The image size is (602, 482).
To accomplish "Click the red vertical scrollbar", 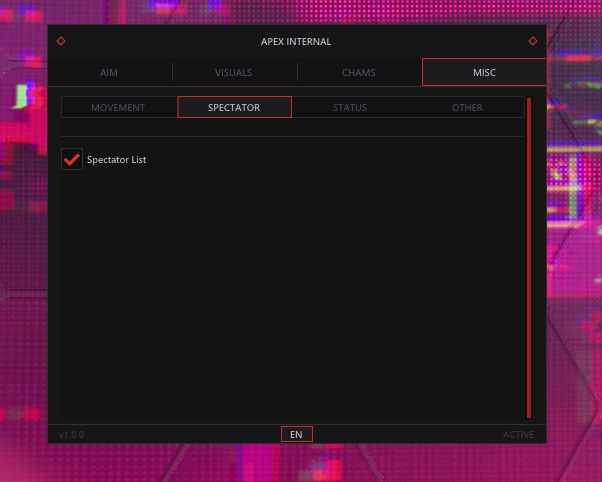I will click(x=529, y=258).
